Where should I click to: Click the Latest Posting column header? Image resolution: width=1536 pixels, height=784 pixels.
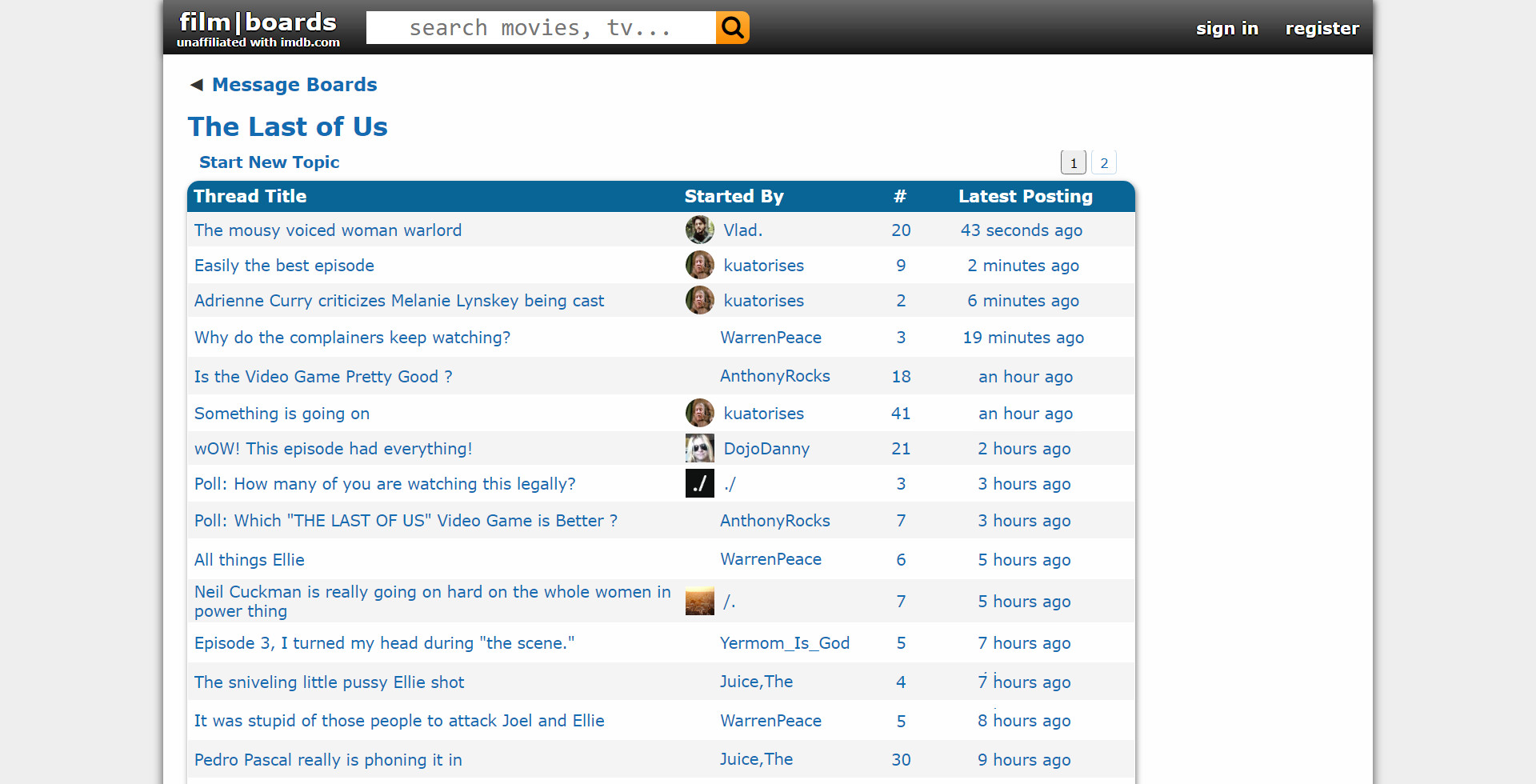point(1026,197)
